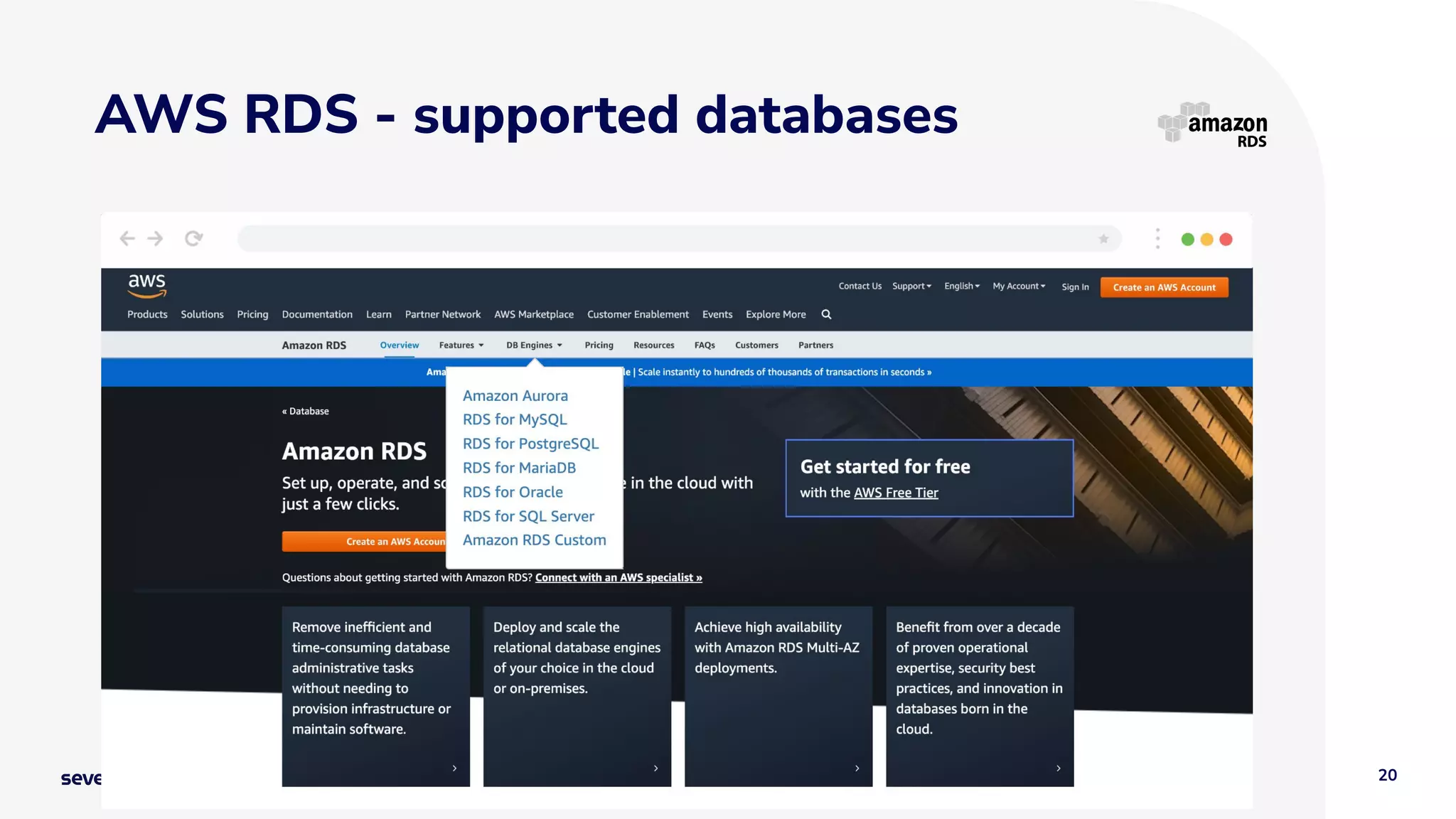Open the Achieve high availability card
The height and width of the screenshot is (819, 1456).
coord(778,697)
